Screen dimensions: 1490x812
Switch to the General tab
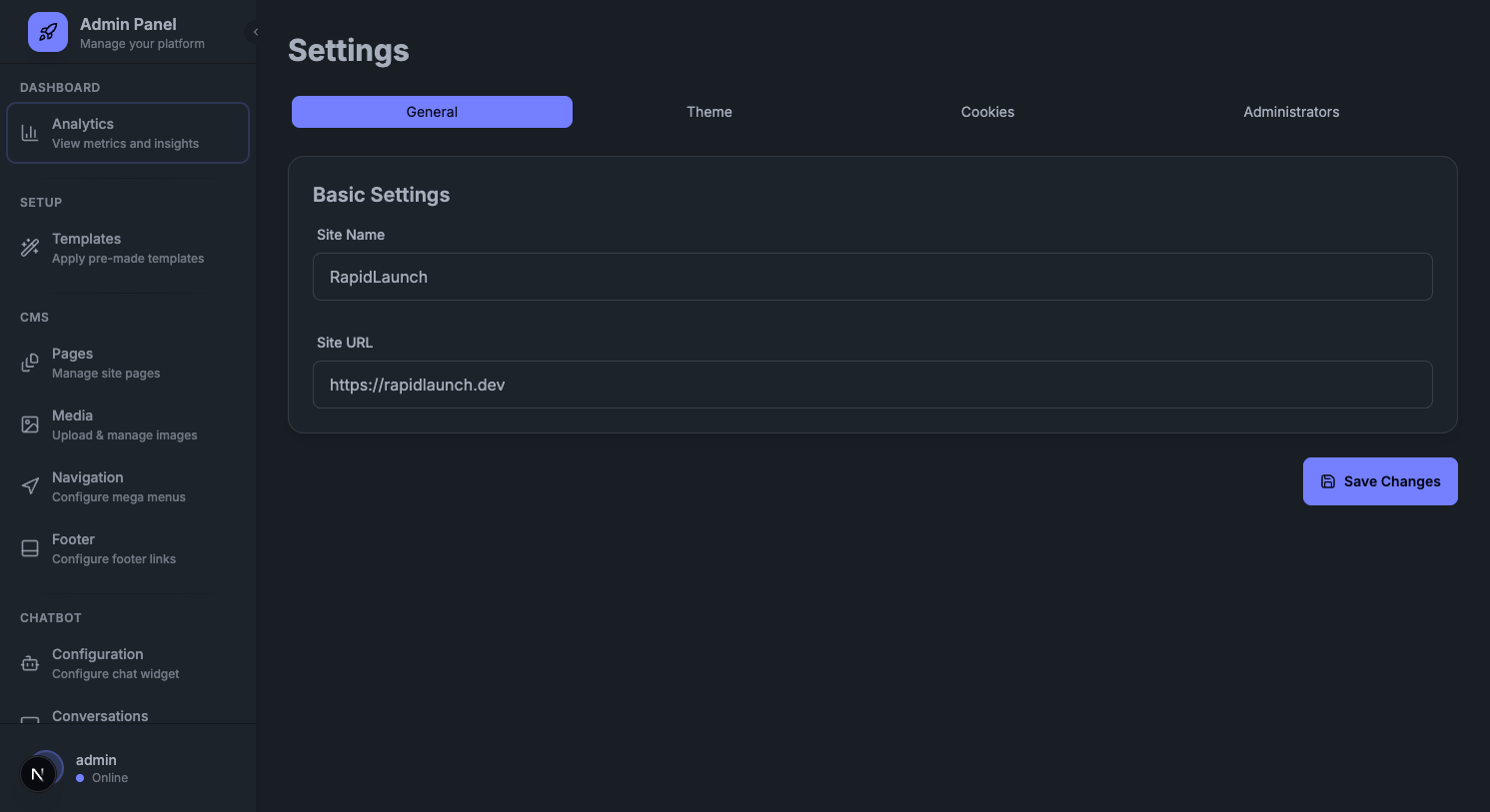pyautogui.click(x=432, y=112)
